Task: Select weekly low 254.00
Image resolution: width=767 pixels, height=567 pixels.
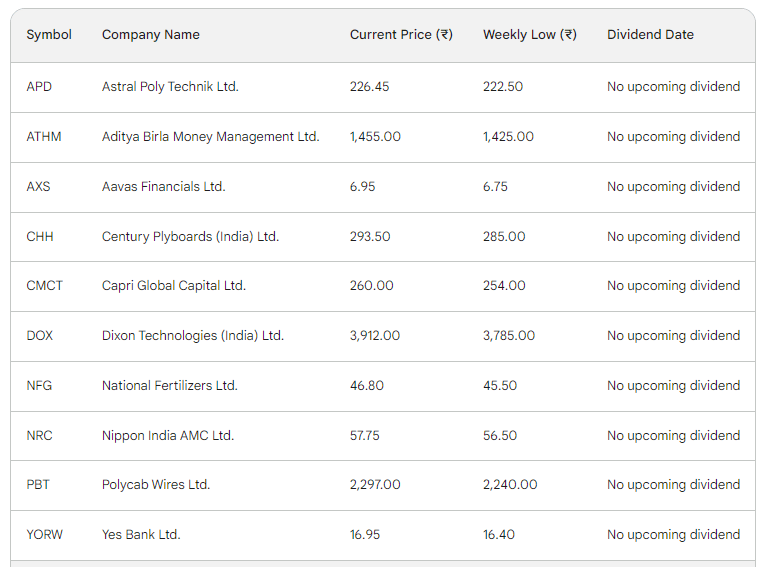Action: (504, 286)
